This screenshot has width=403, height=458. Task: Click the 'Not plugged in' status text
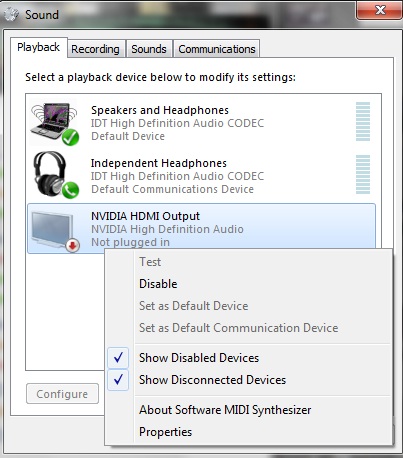[130, 242]
